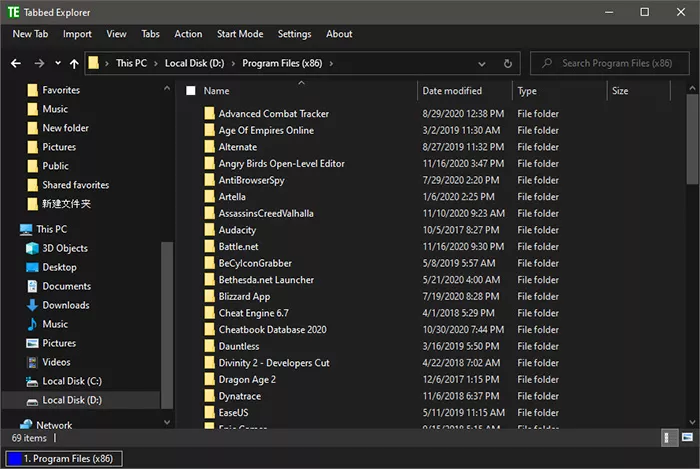700x469 pixels.
Task: Select the blue color swatch on tab
Action: click(x=15, y=459)
